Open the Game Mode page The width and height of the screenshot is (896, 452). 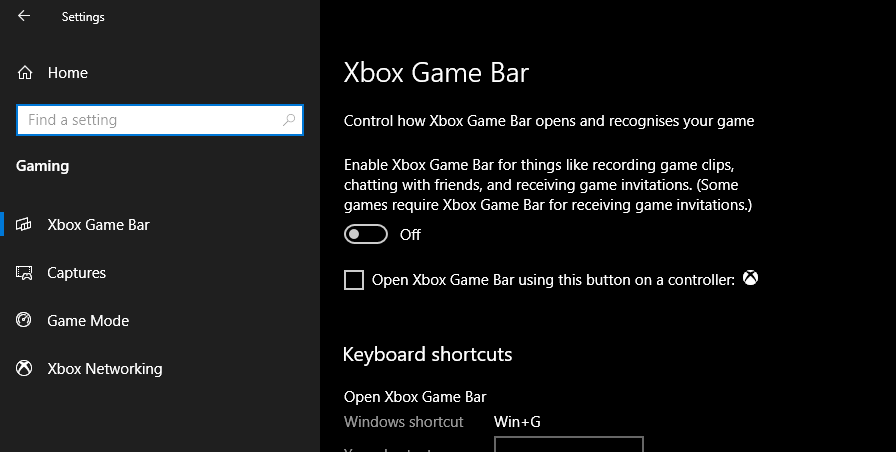click(x=88, y=321)
